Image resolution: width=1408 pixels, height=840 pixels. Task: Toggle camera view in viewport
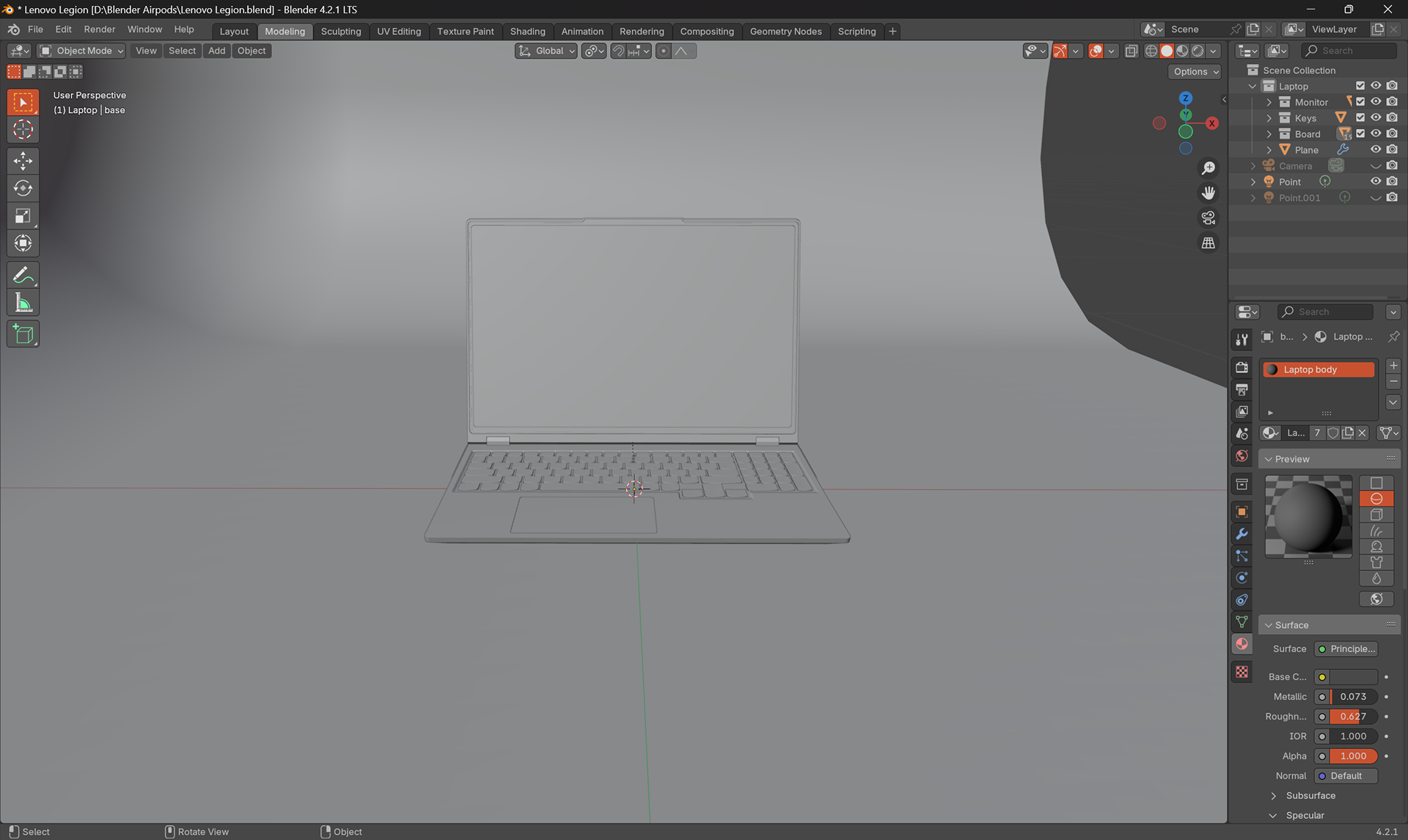[x=1208, y=218]
